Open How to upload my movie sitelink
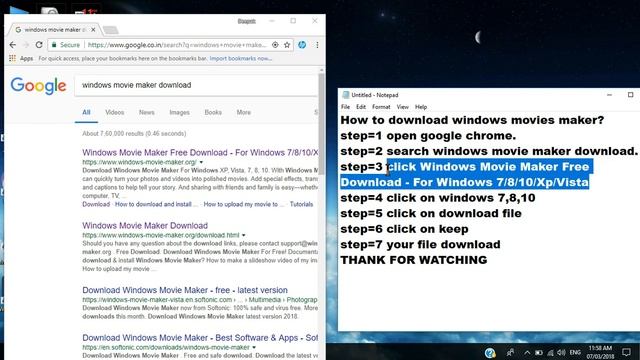 [243, 204]
